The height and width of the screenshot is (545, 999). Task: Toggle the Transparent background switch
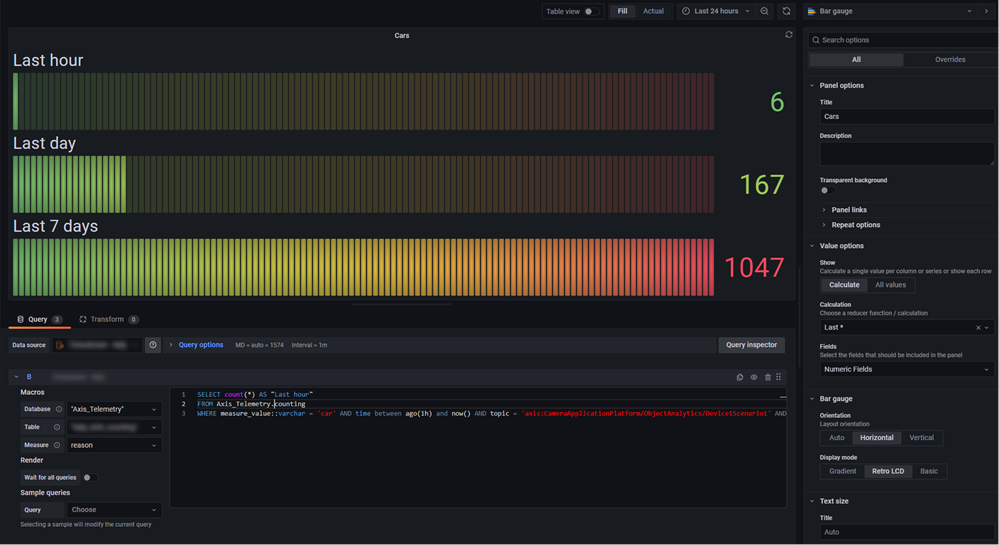827,191
